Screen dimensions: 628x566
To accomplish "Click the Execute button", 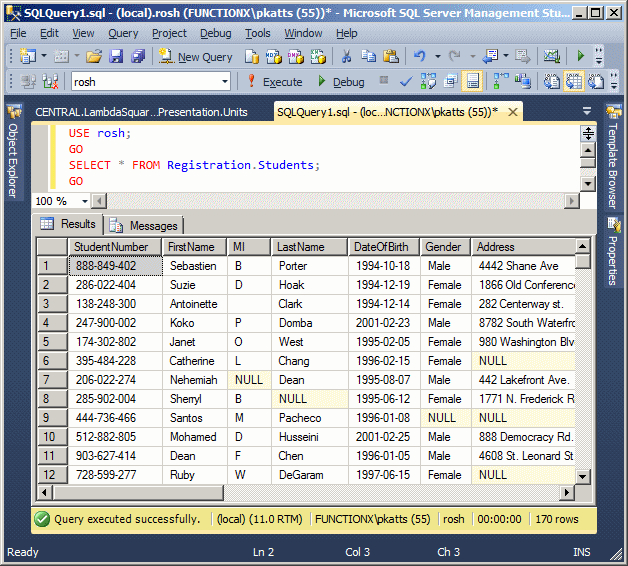I will click(x=274, y=82).
